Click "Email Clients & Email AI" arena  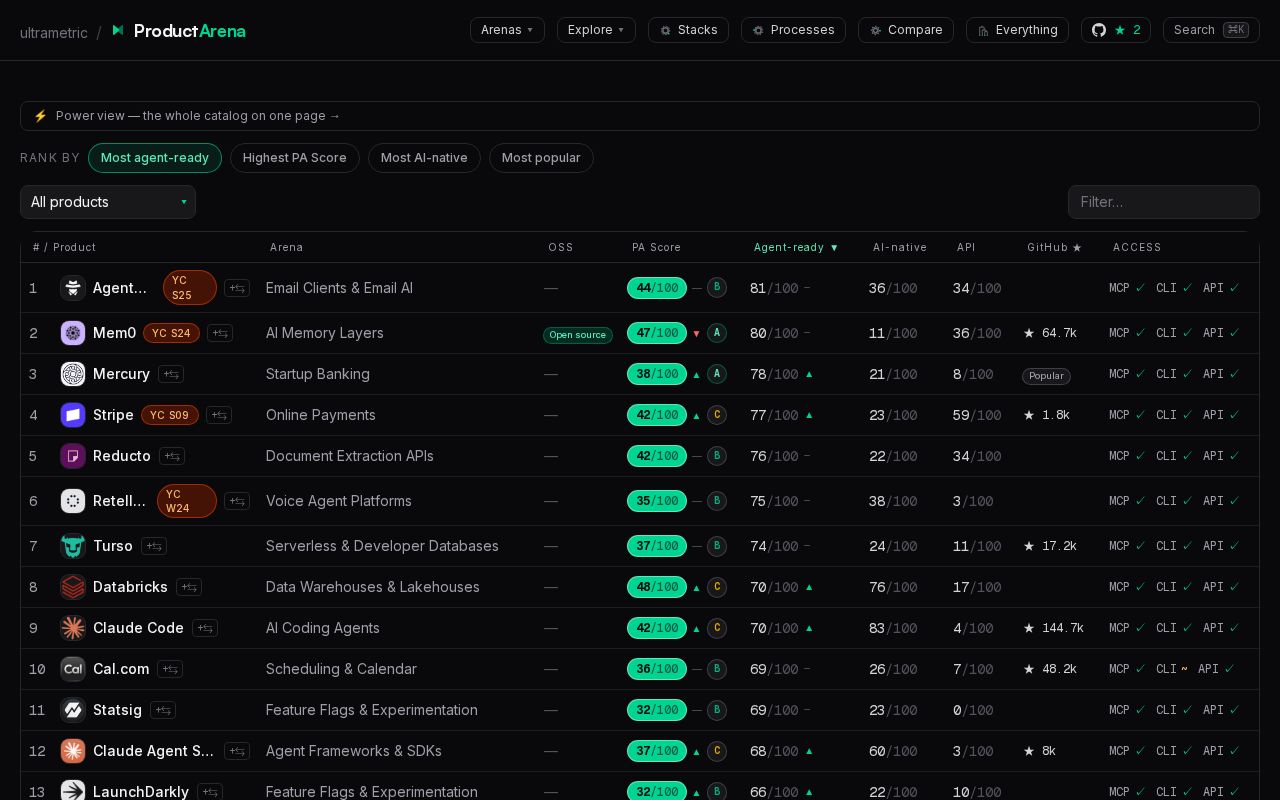click(339, 288)
